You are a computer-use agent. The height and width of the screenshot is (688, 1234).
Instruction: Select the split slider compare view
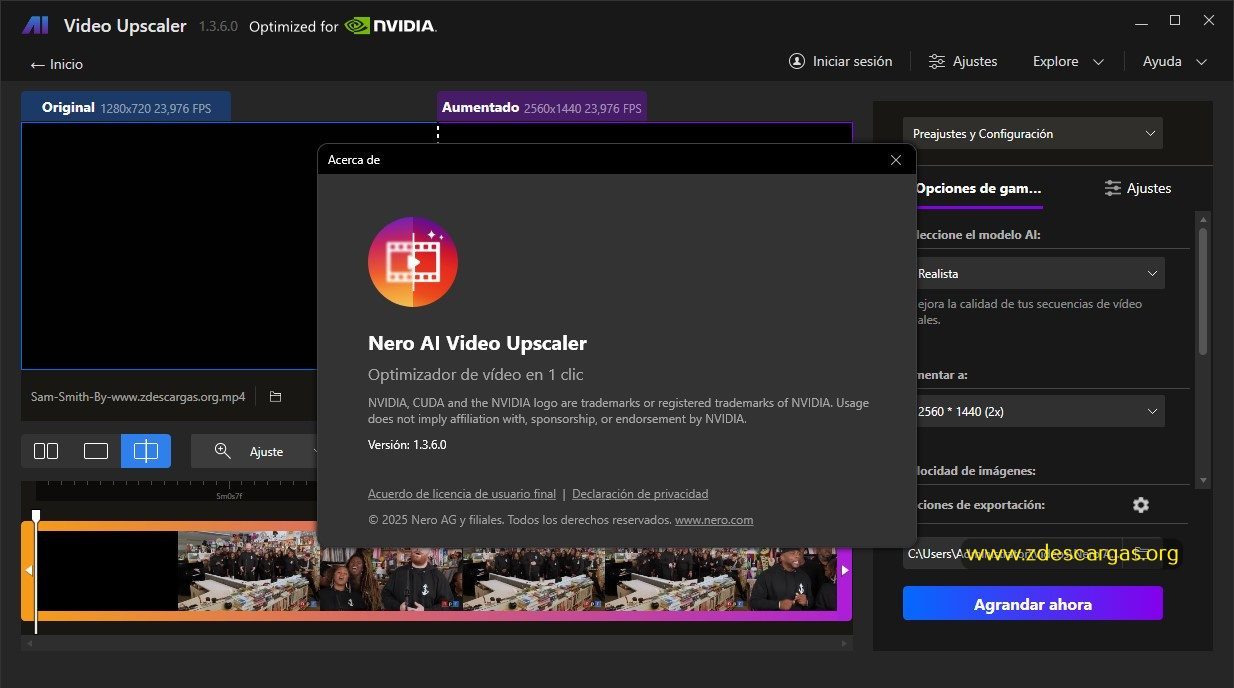tap(146, 451)
